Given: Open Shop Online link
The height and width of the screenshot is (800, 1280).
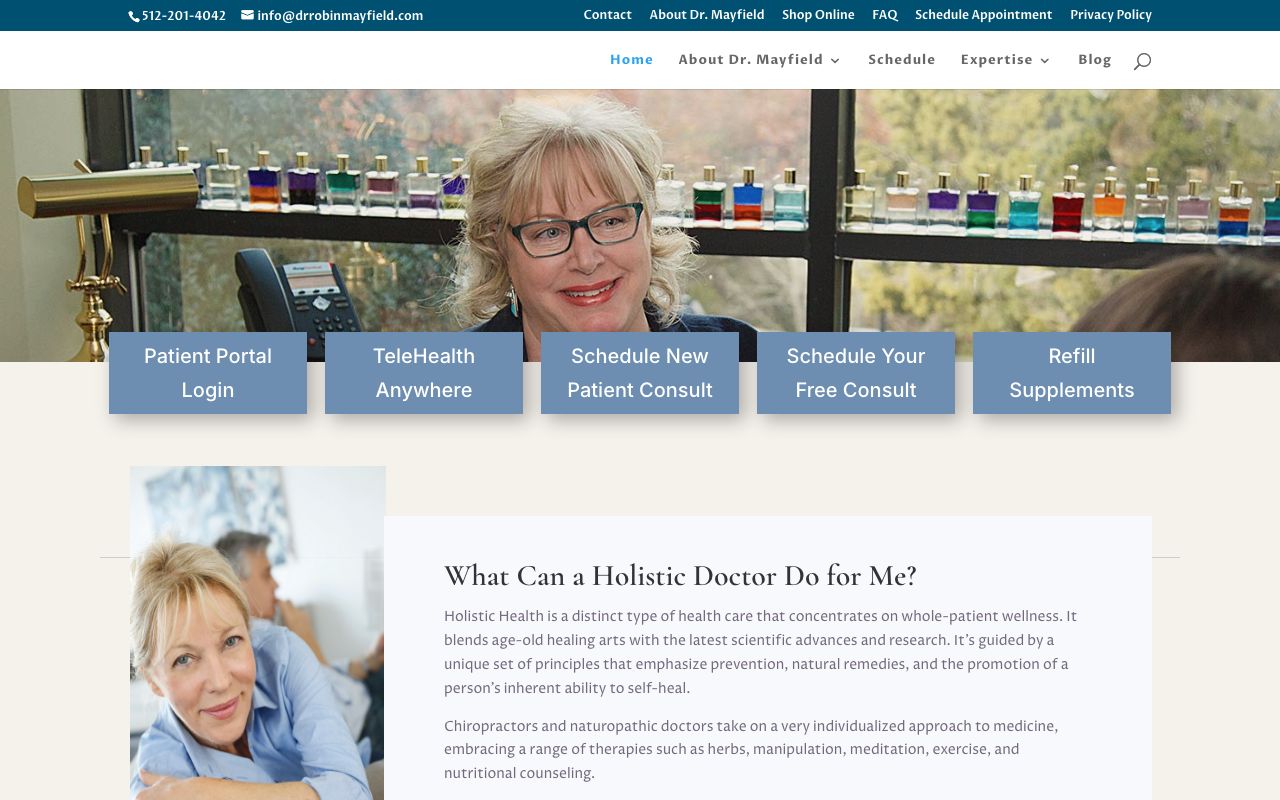Looking at the screenshot, I should (x=818, y=15).
